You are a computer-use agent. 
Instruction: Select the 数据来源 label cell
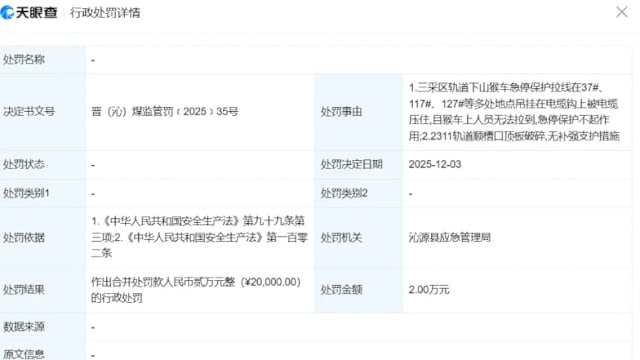click(x=43, y=327)
